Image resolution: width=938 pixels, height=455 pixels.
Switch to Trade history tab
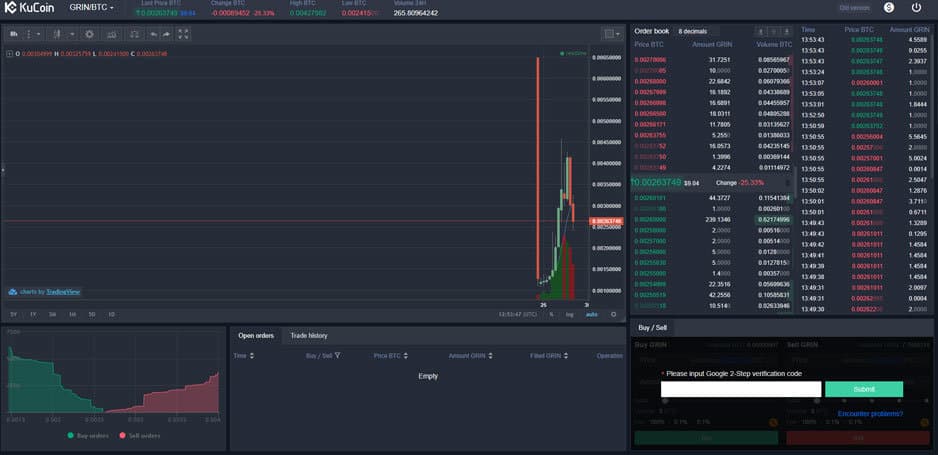pos(309,335)
